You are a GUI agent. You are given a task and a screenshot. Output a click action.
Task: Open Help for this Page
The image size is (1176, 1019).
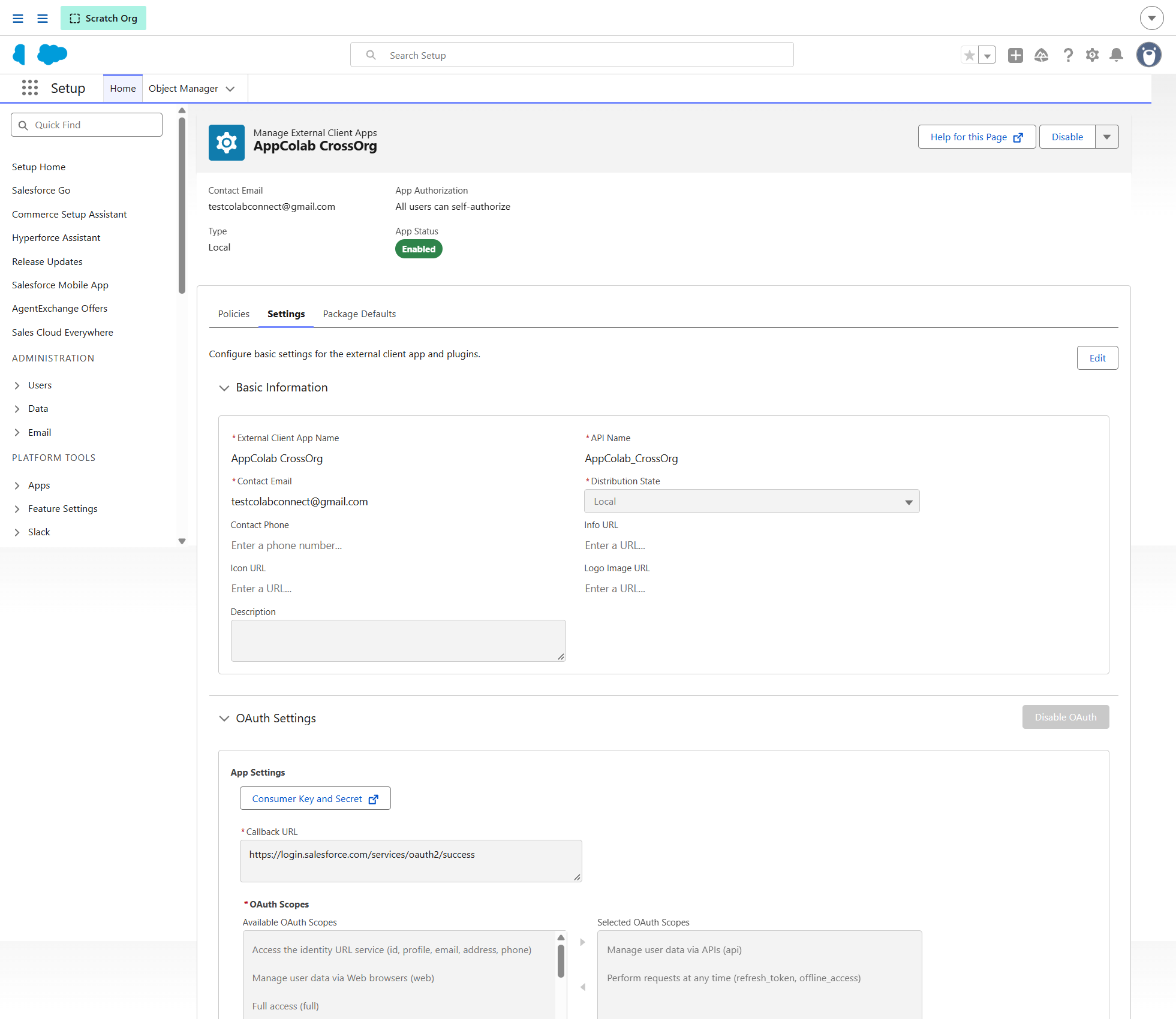click(x=976, y=137)
